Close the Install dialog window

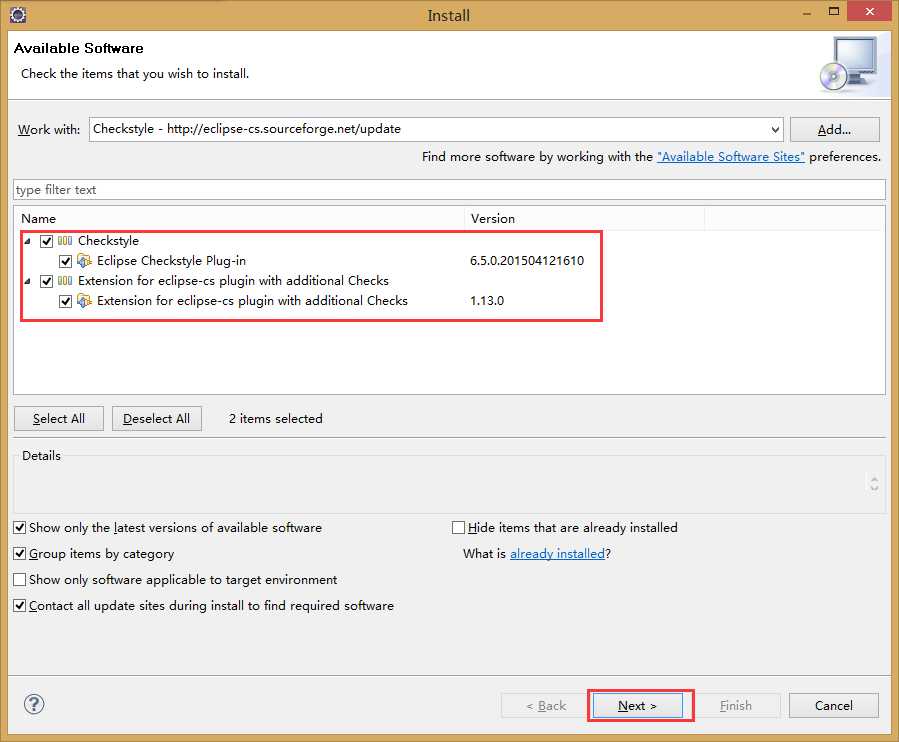coord(869,11)
